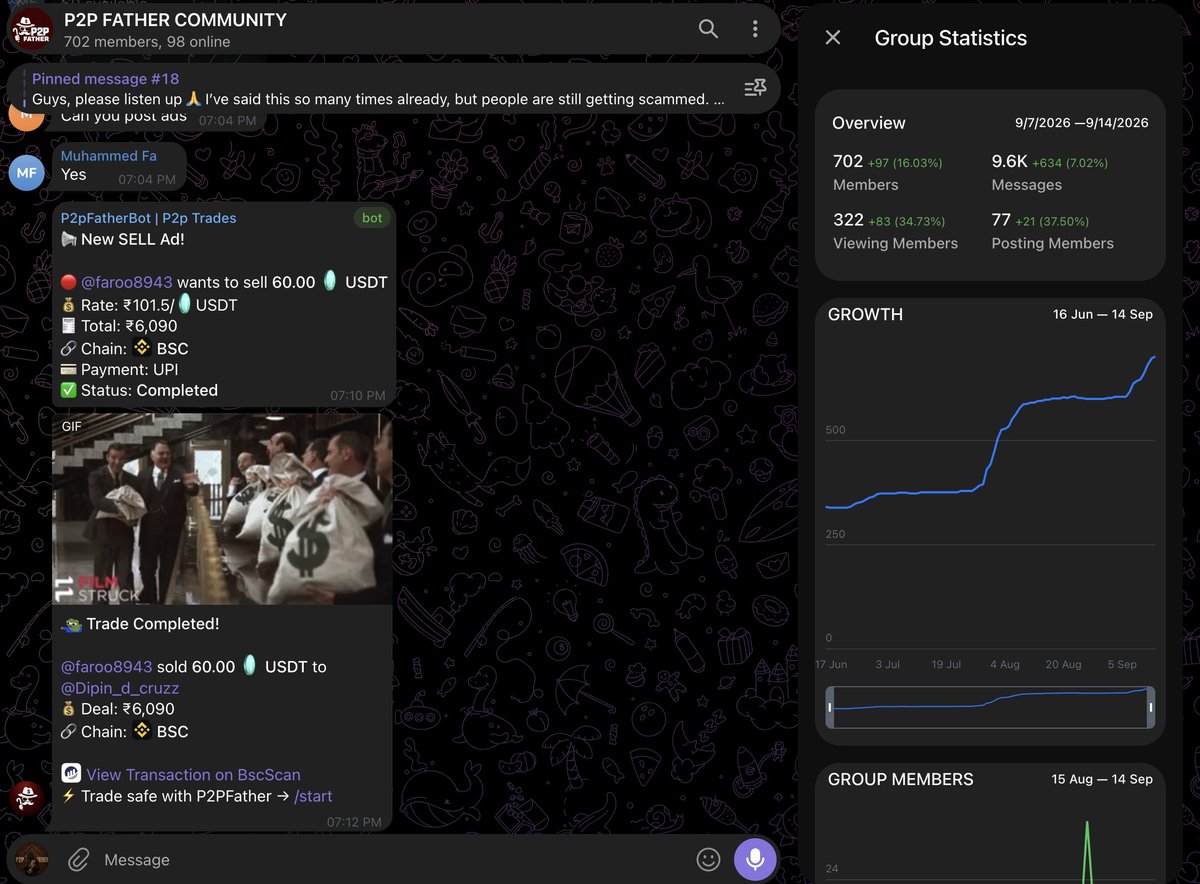Click the +634 (7.02%) messages change
The height and width of the screenshot is (884, 1200).
click(1068, 162)
